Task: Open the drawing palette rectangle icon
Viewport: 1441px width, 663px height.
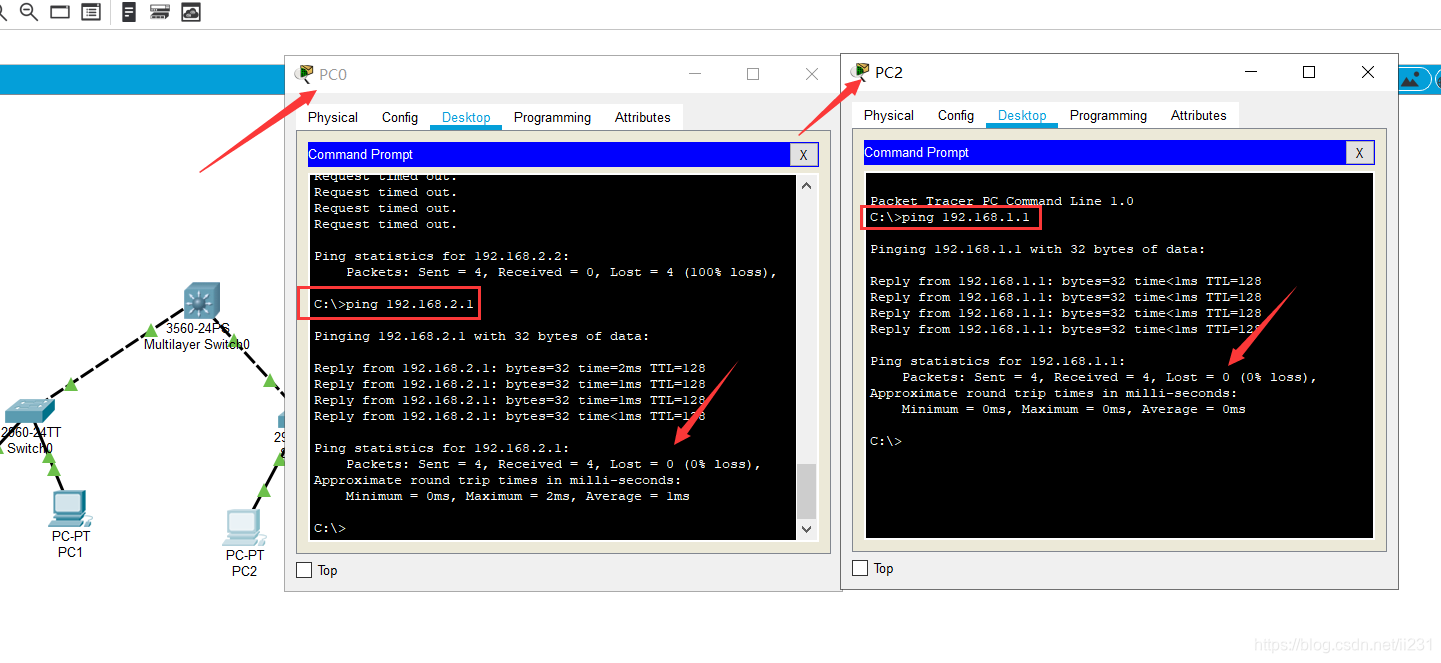Action: point(60,12)
